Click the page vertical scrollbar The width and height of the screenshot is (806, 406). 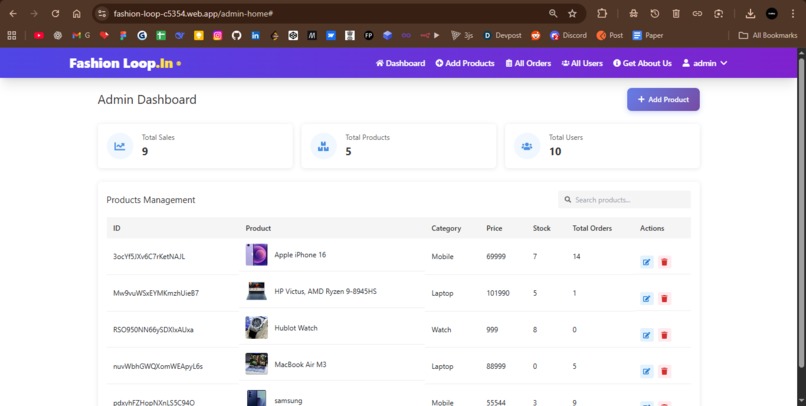[x=801, y=213]
